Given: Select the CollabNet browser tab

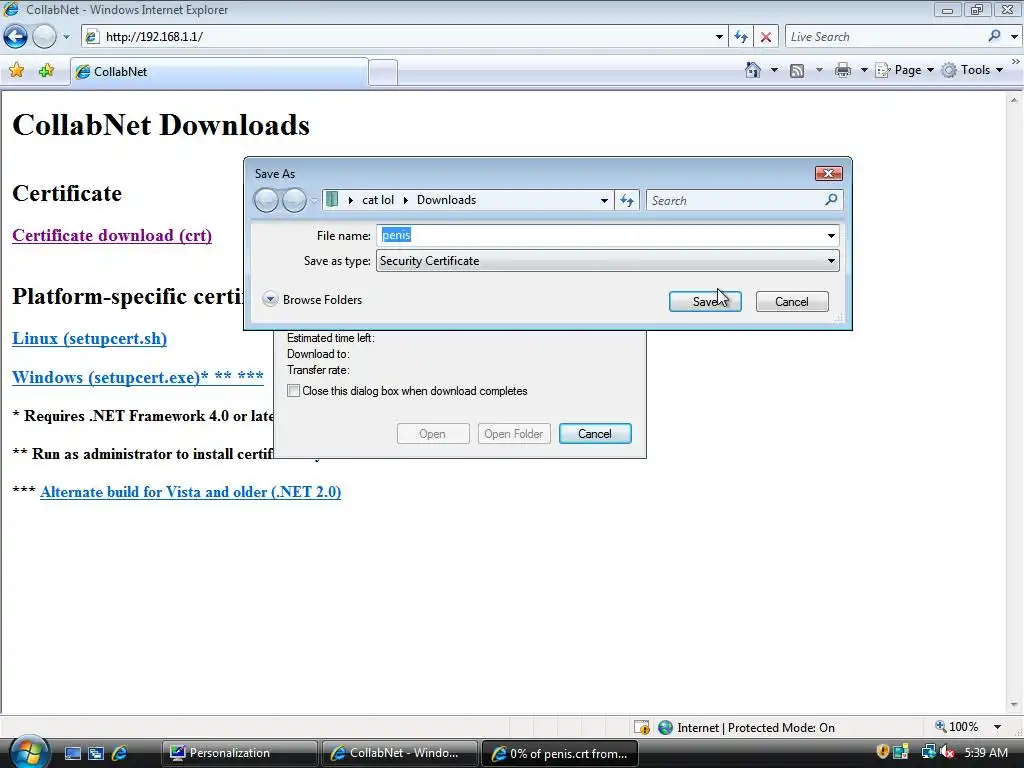Looking at the screenshot, I should pyautogui.click(x=219, y=72).
